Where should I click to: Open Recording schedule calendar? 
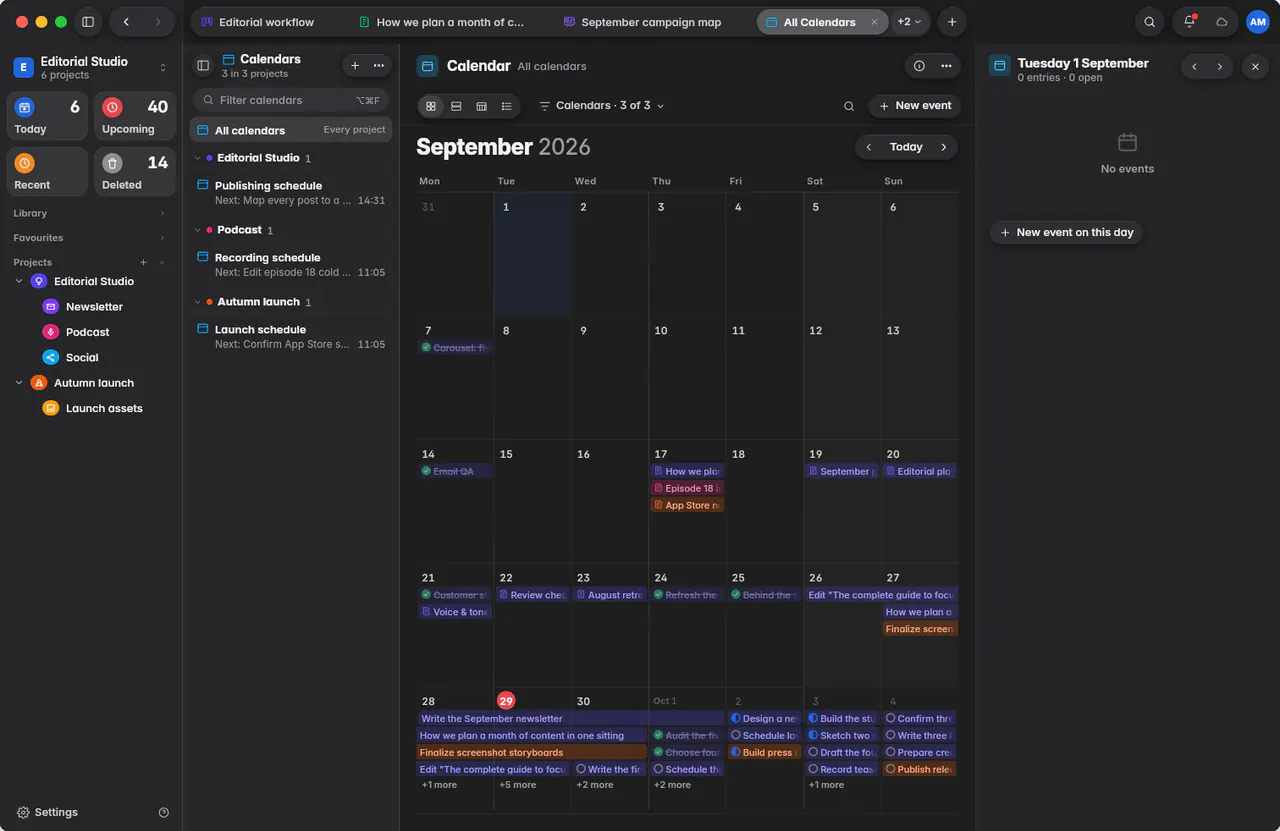pyautogui.click(x=291, y=265)
